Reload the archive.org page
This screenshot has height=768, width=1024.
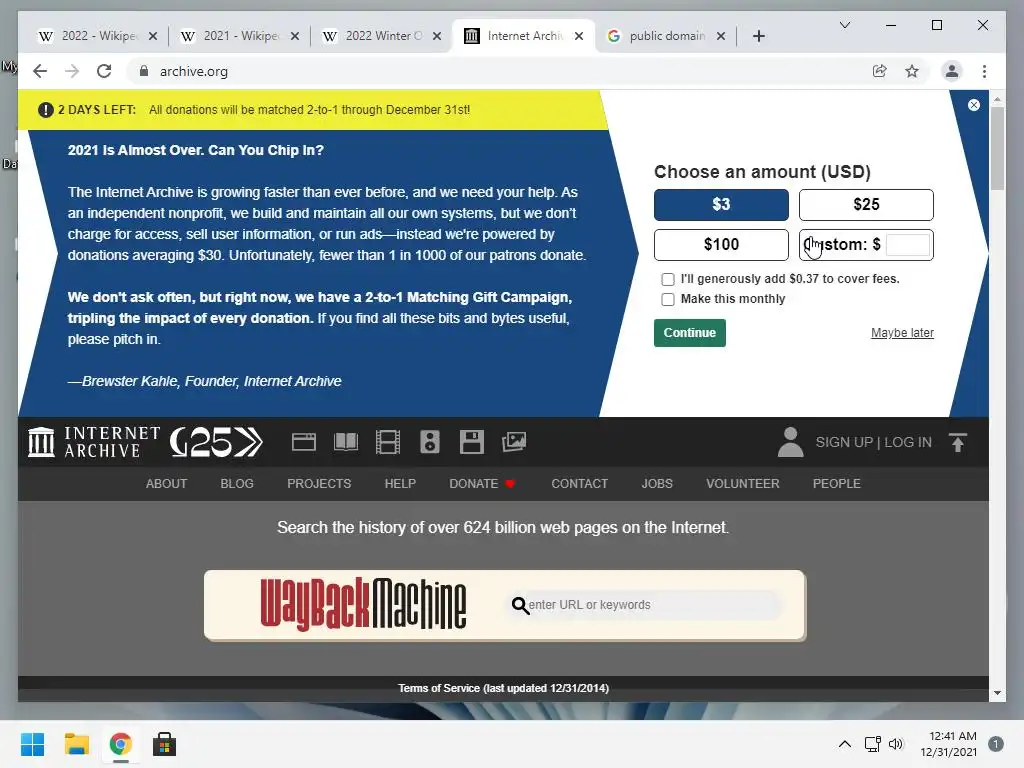104,71
